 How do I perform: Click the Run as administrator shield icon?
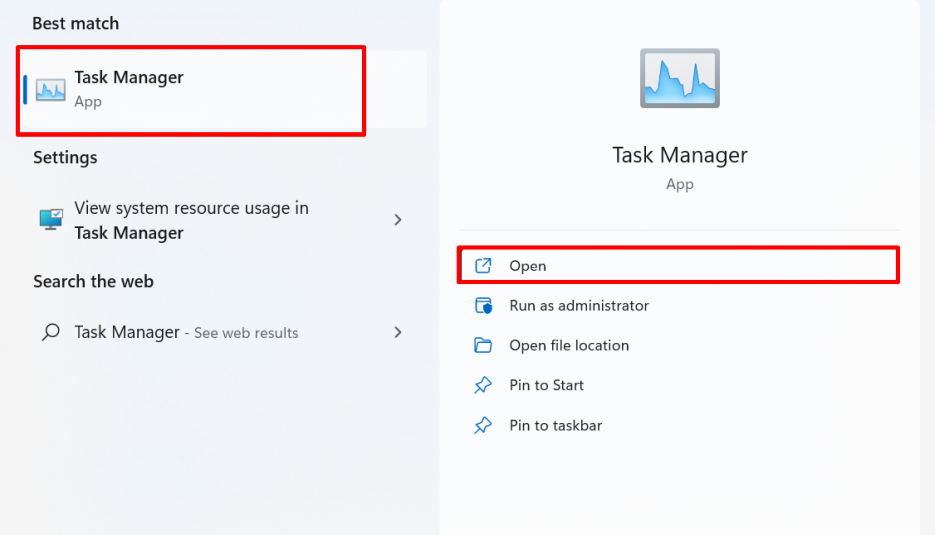[x=483, y=306]
